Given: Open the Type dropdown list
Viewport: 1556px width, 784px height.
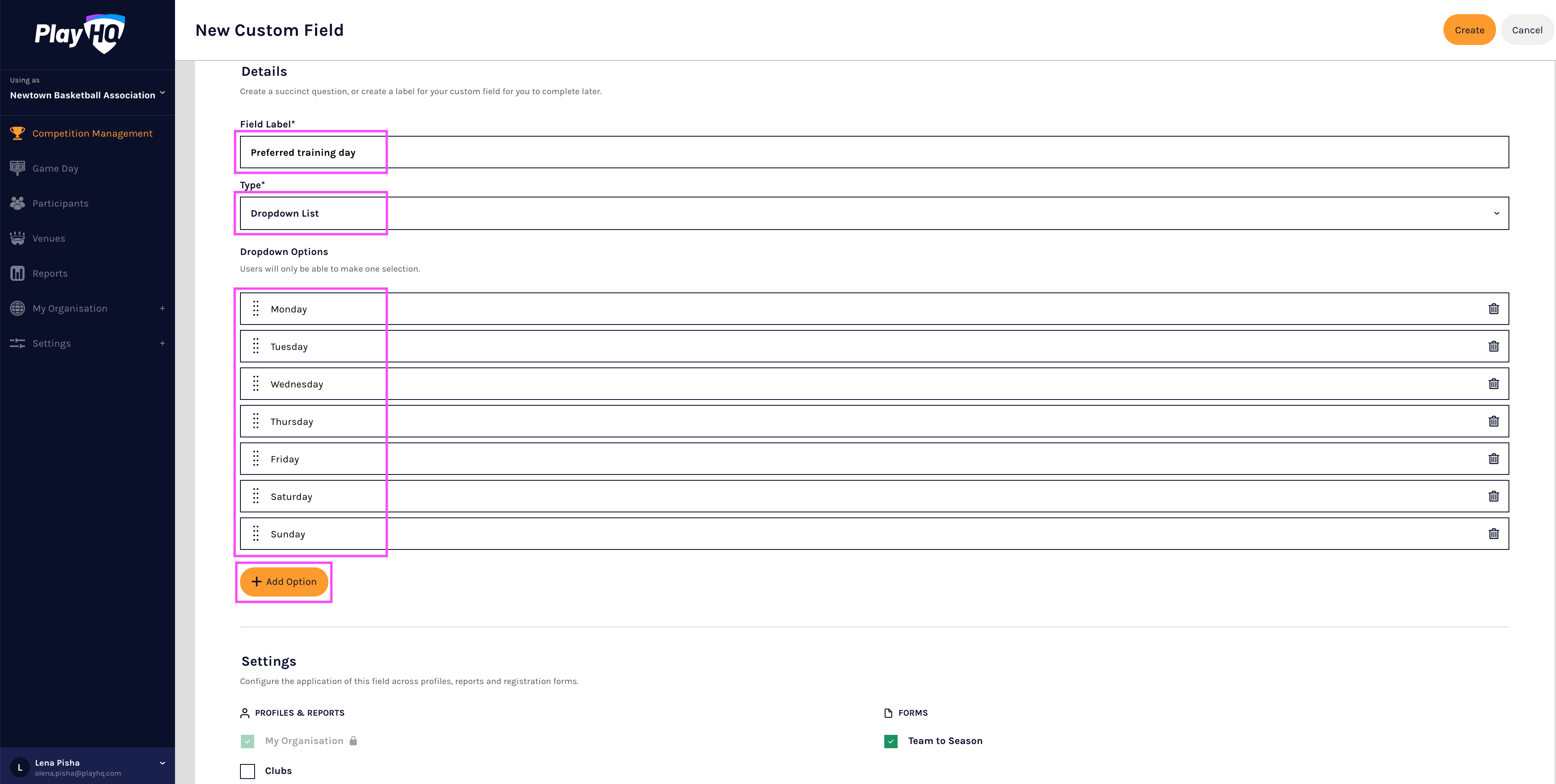Looking at the screenshot, I should (873, 213).
